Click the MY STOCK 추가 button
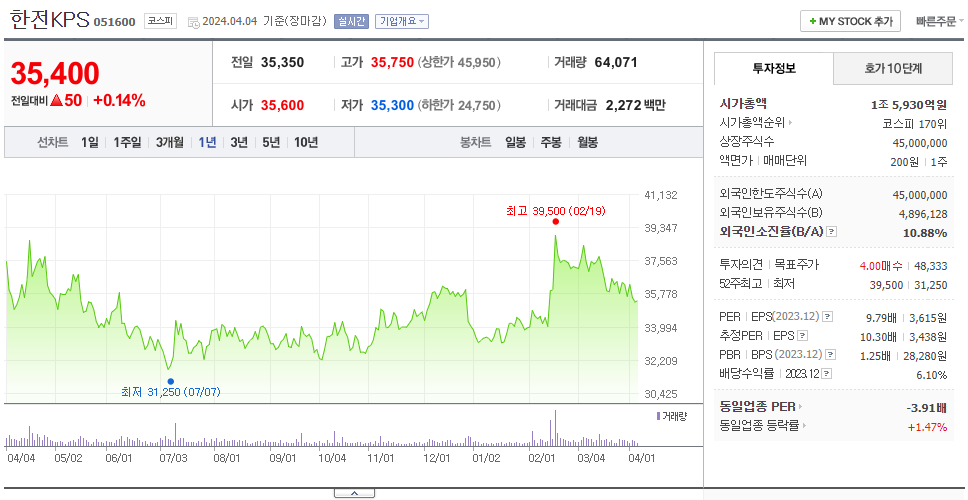 tap(850, 21)
